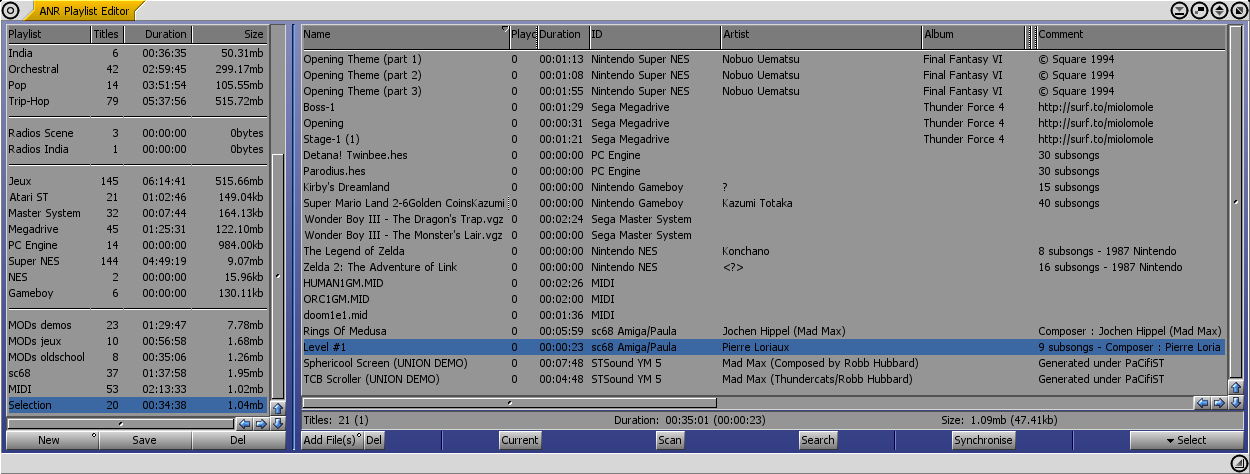Select the Opening Theme (part 2) track
This screenshot has height=474, width=1250.
tap(763, 75)
